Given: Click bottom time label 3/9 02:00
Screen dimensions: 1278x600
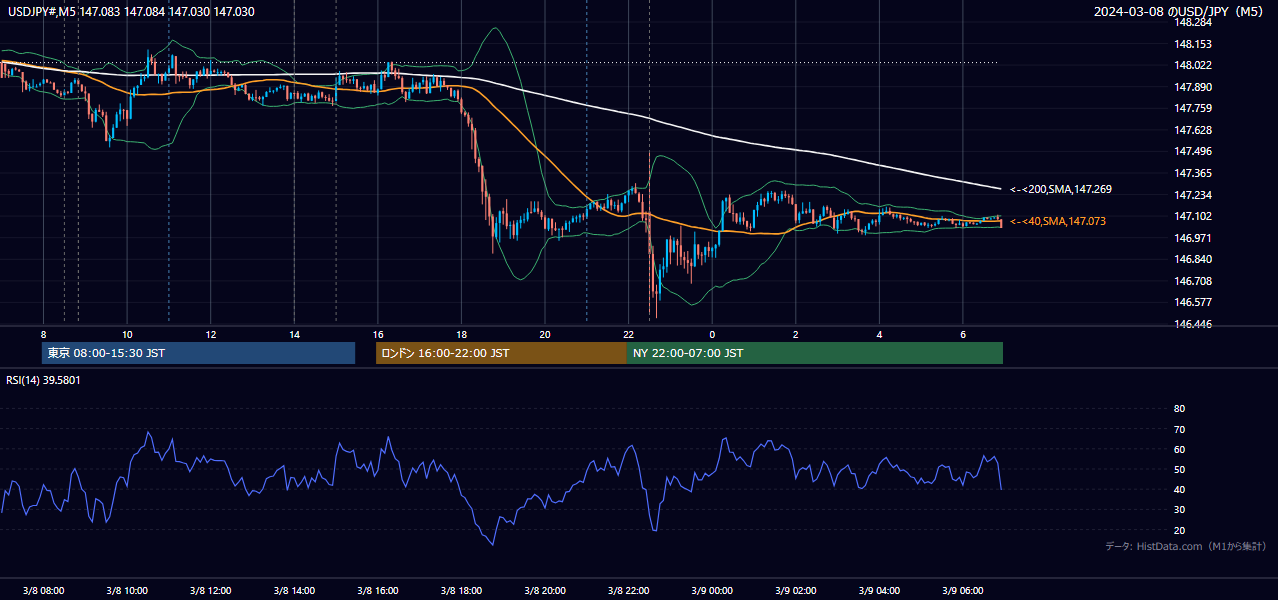Looking at the screenshot, I should click(796, 590).
